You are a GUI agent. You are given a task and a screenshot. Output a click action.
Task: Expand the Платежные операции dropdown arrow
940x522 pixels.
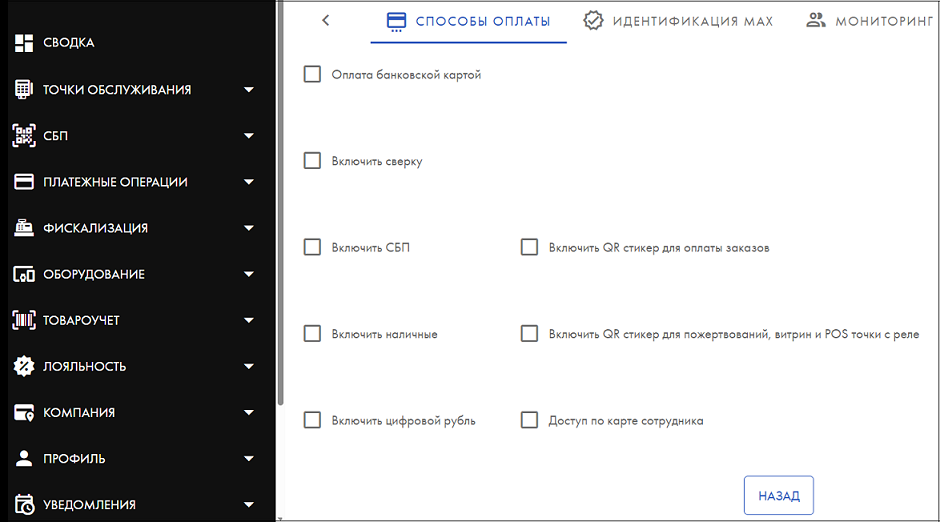[249, 182]
